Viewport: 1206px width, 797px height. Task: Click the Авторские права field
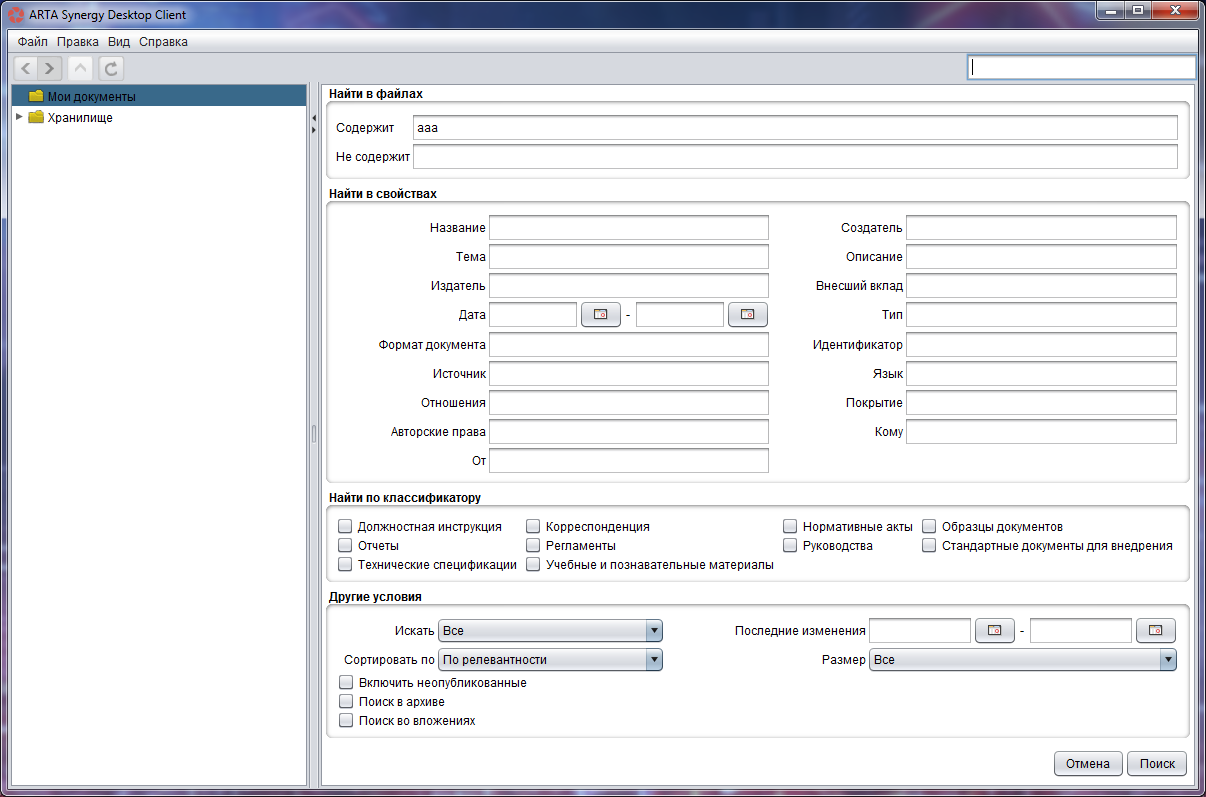pos(629,431)
